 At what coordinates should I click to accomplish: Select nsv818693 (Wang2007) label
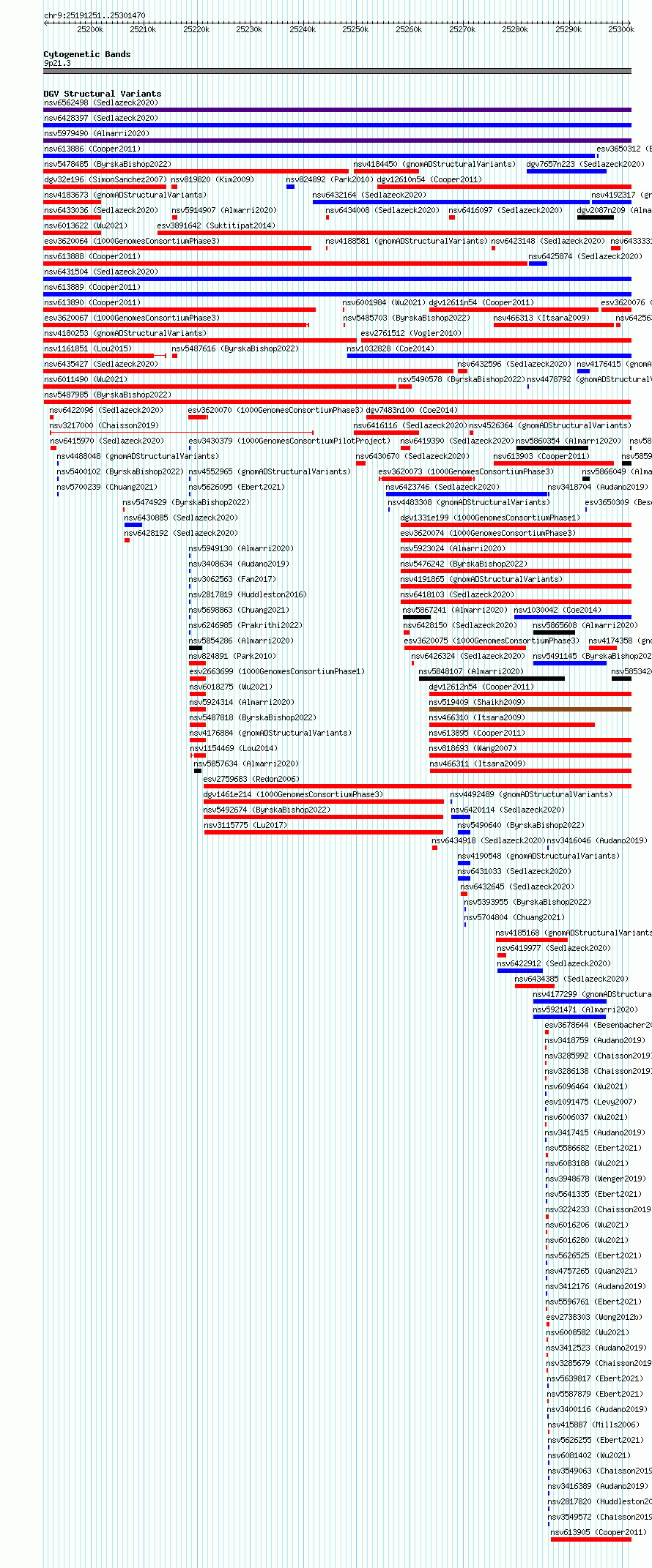[473, 748]
